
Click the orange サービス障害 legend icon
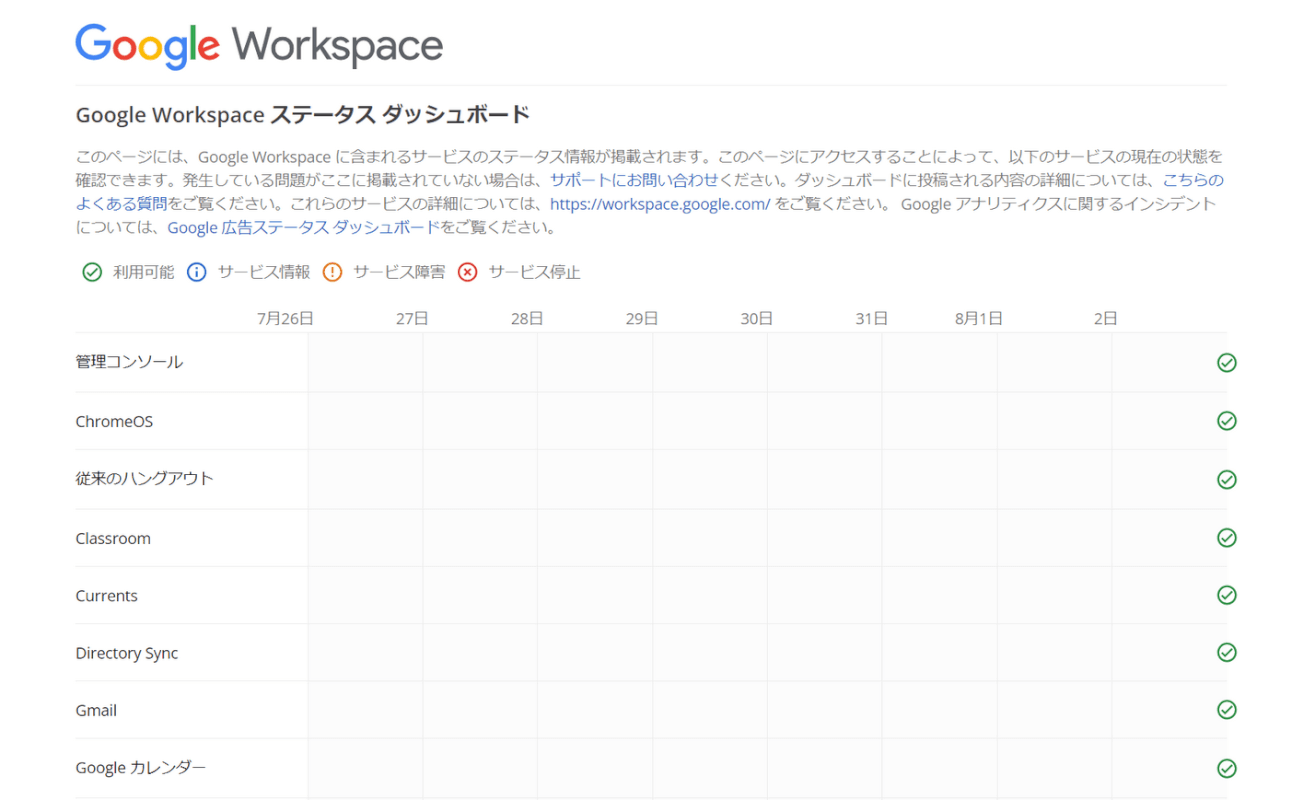(x=332, y=272)
